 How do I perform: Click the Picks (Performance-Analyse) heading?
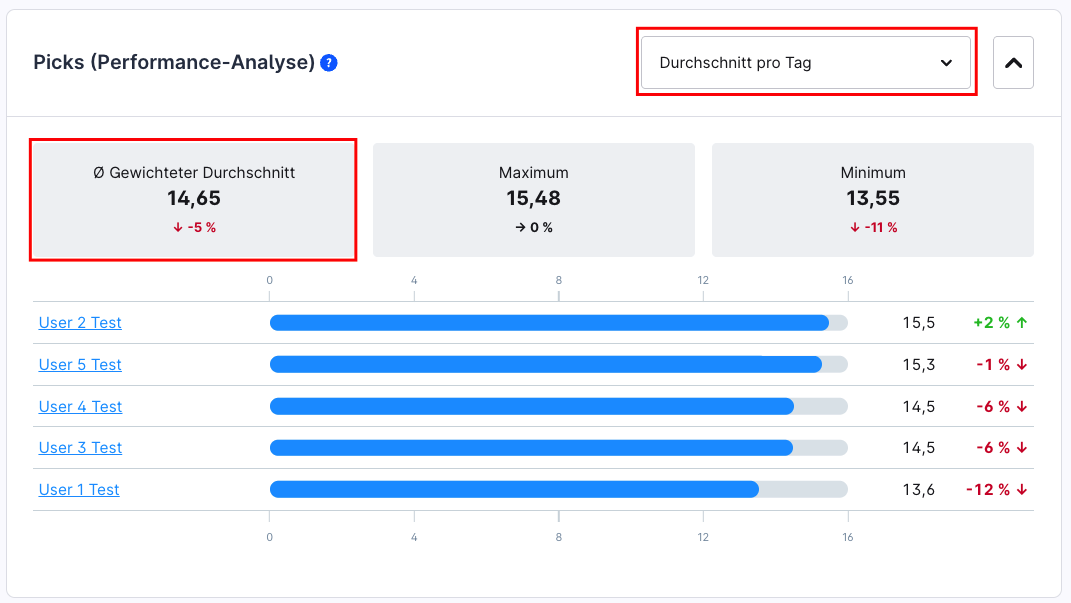coord(174,63)
